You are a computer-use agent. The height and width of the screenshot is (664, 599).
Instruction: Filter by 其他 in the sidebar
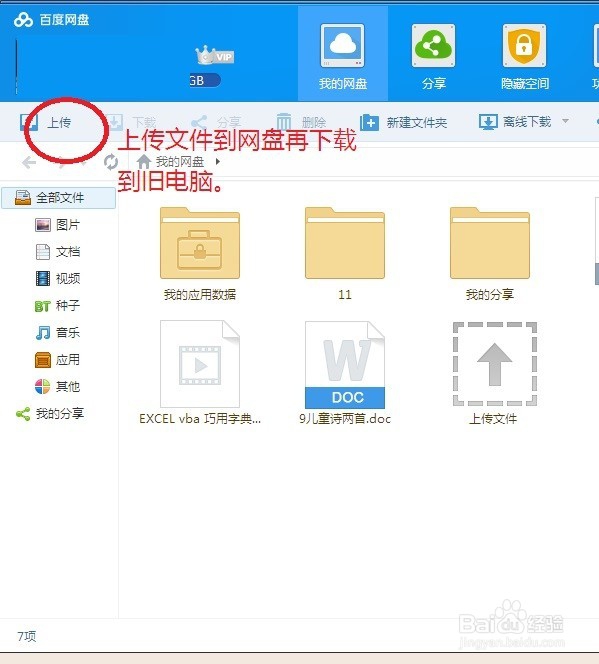pos(58,387)
